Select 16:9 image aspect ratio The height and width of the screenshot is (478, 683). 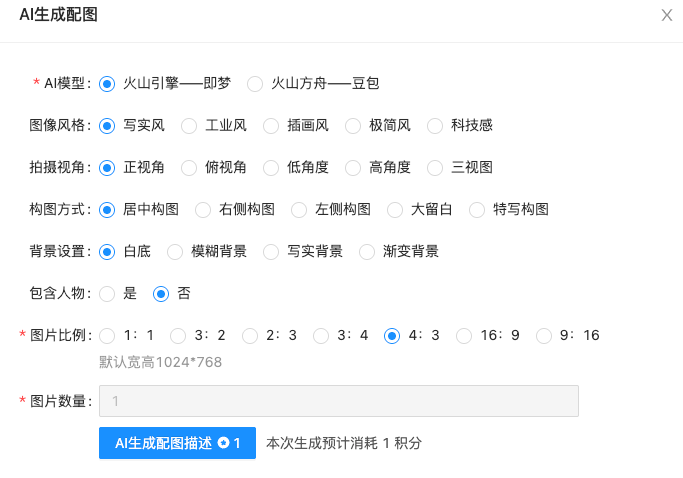[x=465, y=336]
